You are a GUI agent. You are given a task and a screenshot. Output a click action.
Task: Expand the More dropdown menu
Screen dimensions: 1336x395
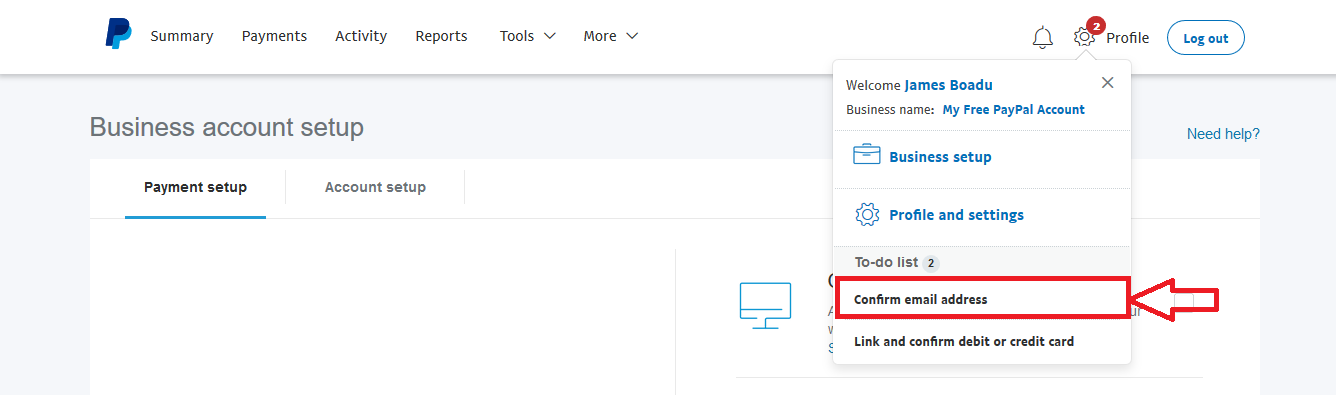pyautogui.click(x=611, y=36)
